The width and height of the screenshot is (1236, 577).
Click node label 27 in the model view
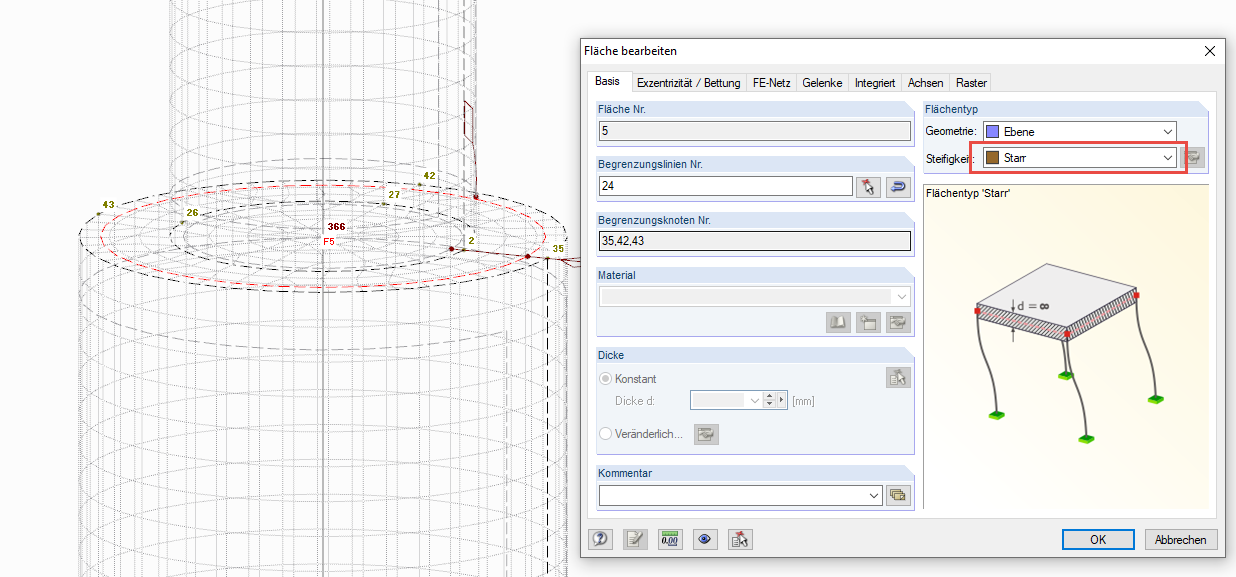[394, 194]
